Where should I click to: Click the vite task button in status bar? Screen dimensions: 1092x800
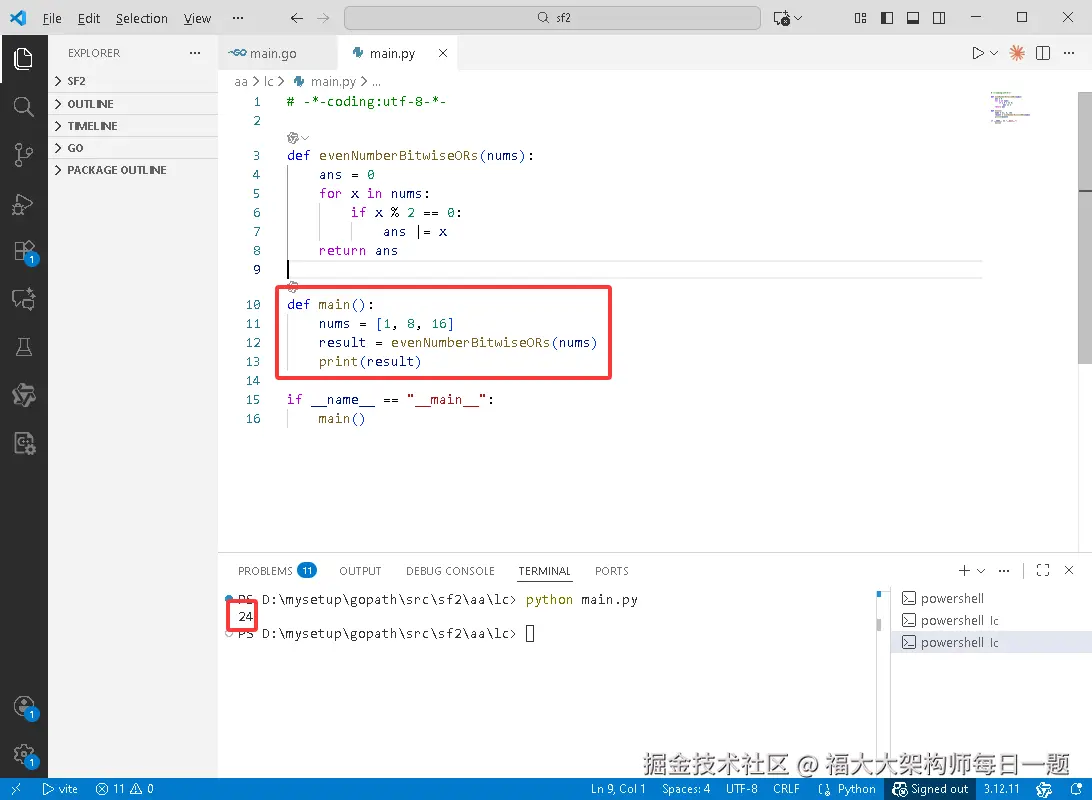click(60, 789)
